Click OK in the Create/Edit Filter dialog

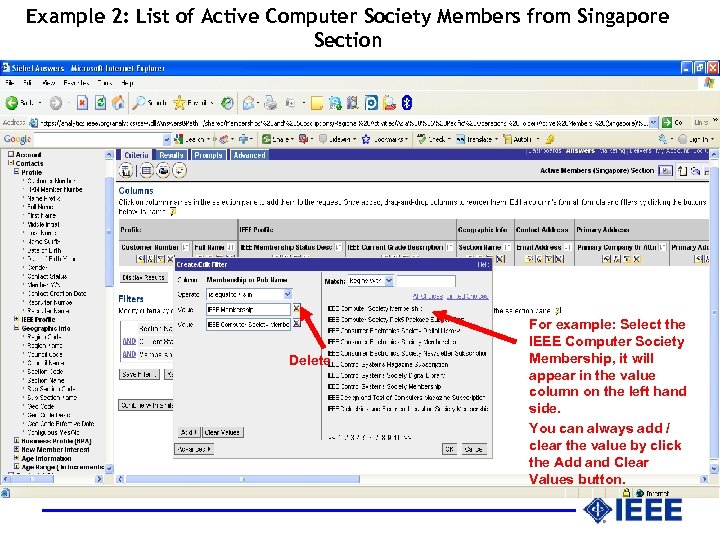tap(450, 449)
